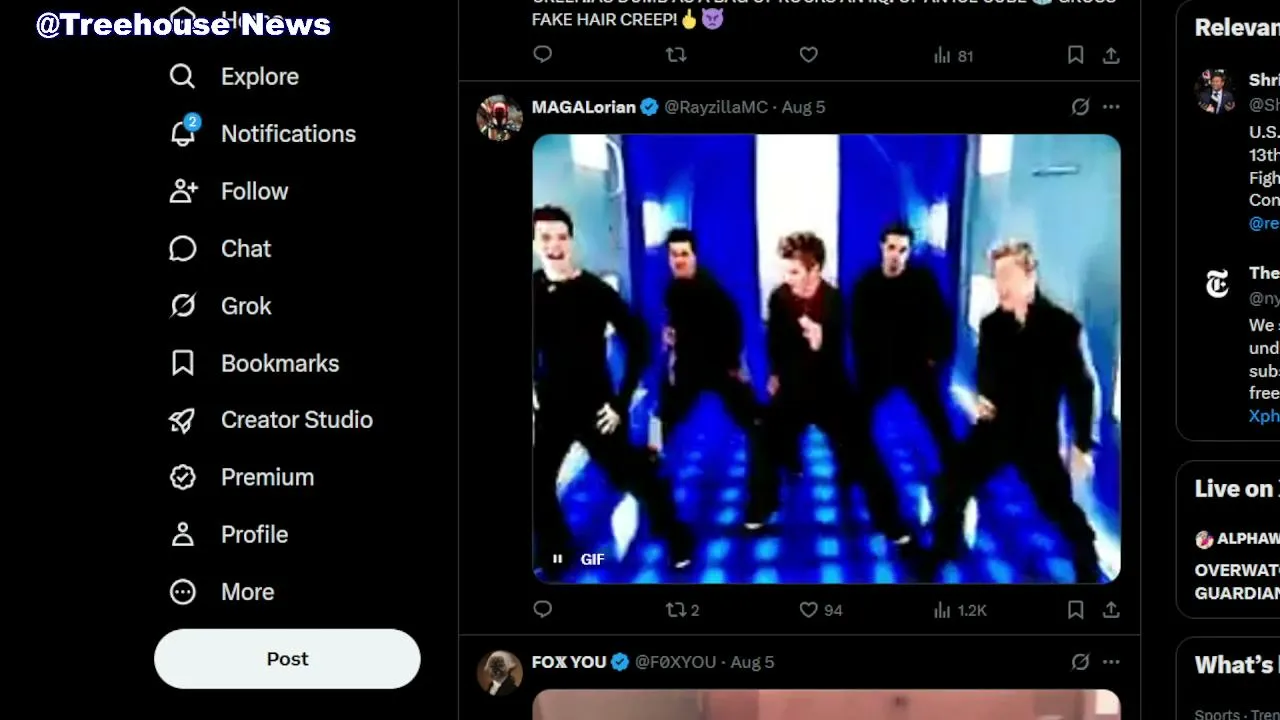1280x720 pixels.
Task: Open the New York Times avatar in the right panel
Action: click(x=1217, y=286)
